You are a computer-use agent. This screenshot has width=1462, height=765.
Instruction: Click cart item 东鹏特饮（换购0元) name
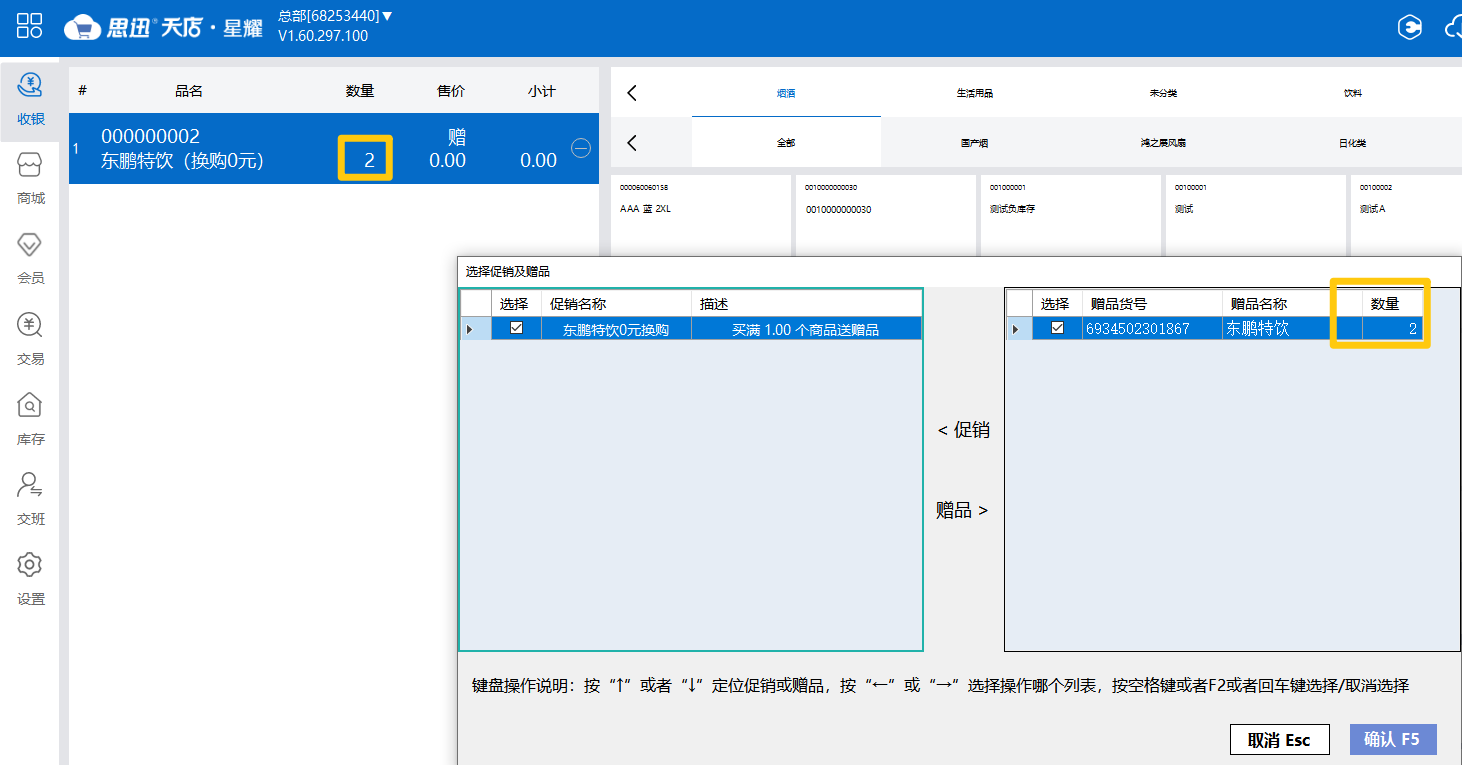coord(182,160)
